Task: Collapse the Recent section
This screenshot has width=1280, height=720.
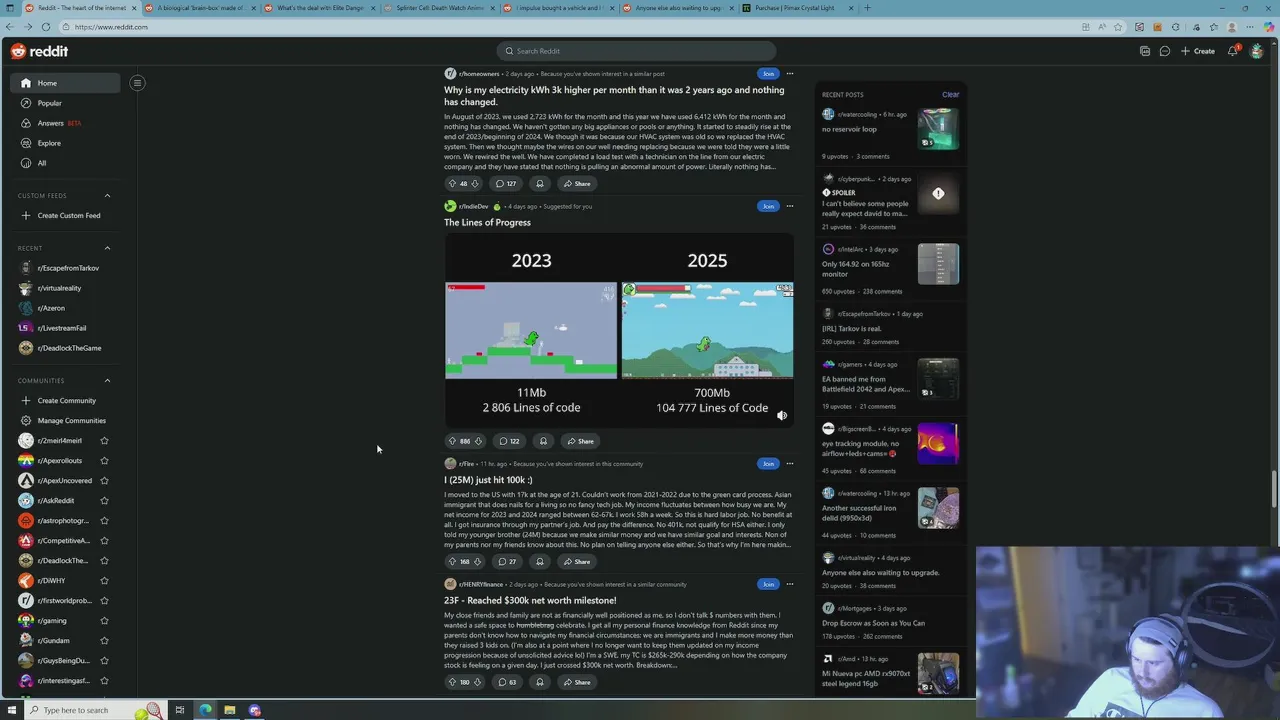Action: (107, 248)
